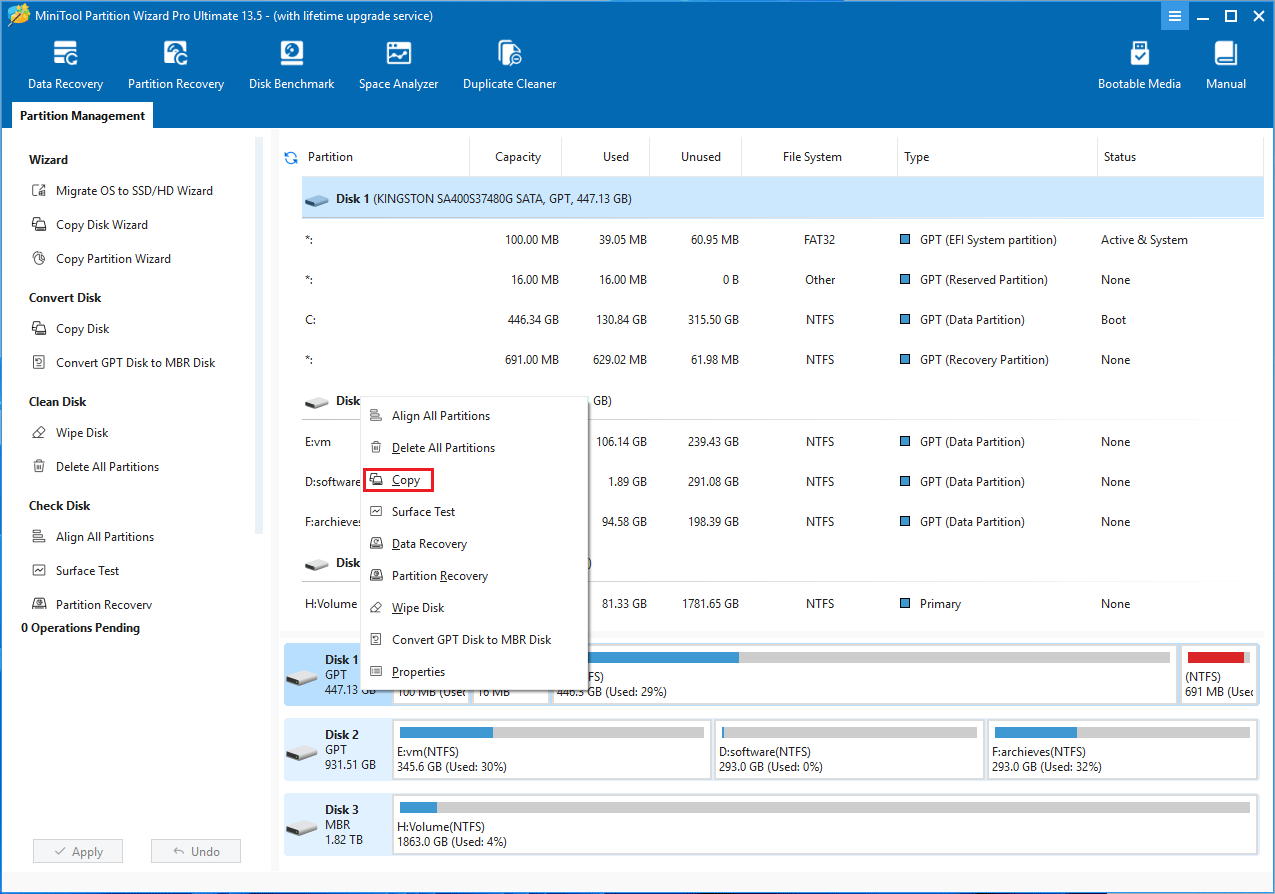Click the Undo button
The width and height of the screenshot is (1275, 894).
pyautogui.click(x=195, y=850)
